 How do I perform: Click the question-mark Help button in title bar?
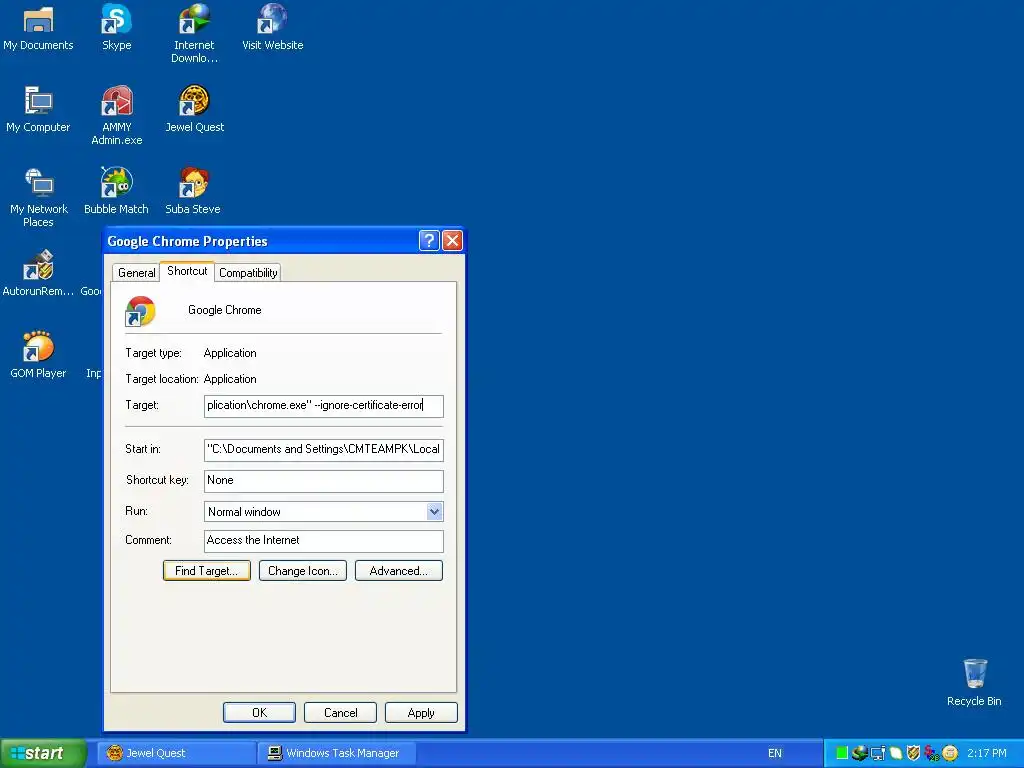428,240
